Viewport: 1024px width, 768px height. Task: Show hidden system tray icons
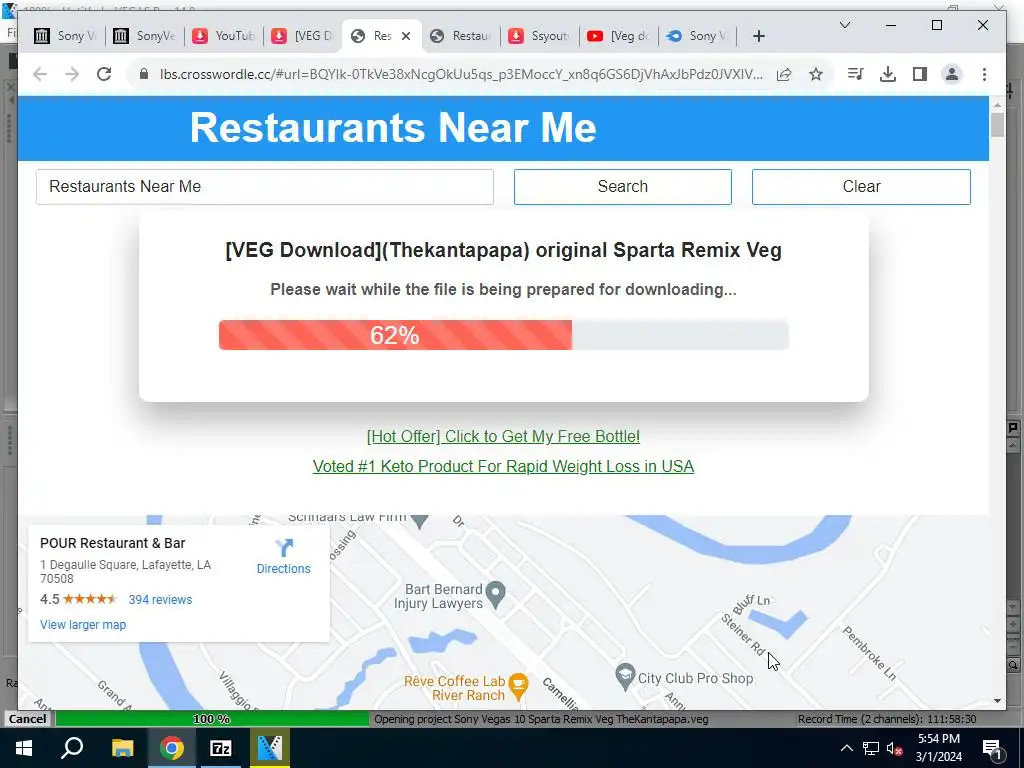pyautogui.click(x=846, y=748)
